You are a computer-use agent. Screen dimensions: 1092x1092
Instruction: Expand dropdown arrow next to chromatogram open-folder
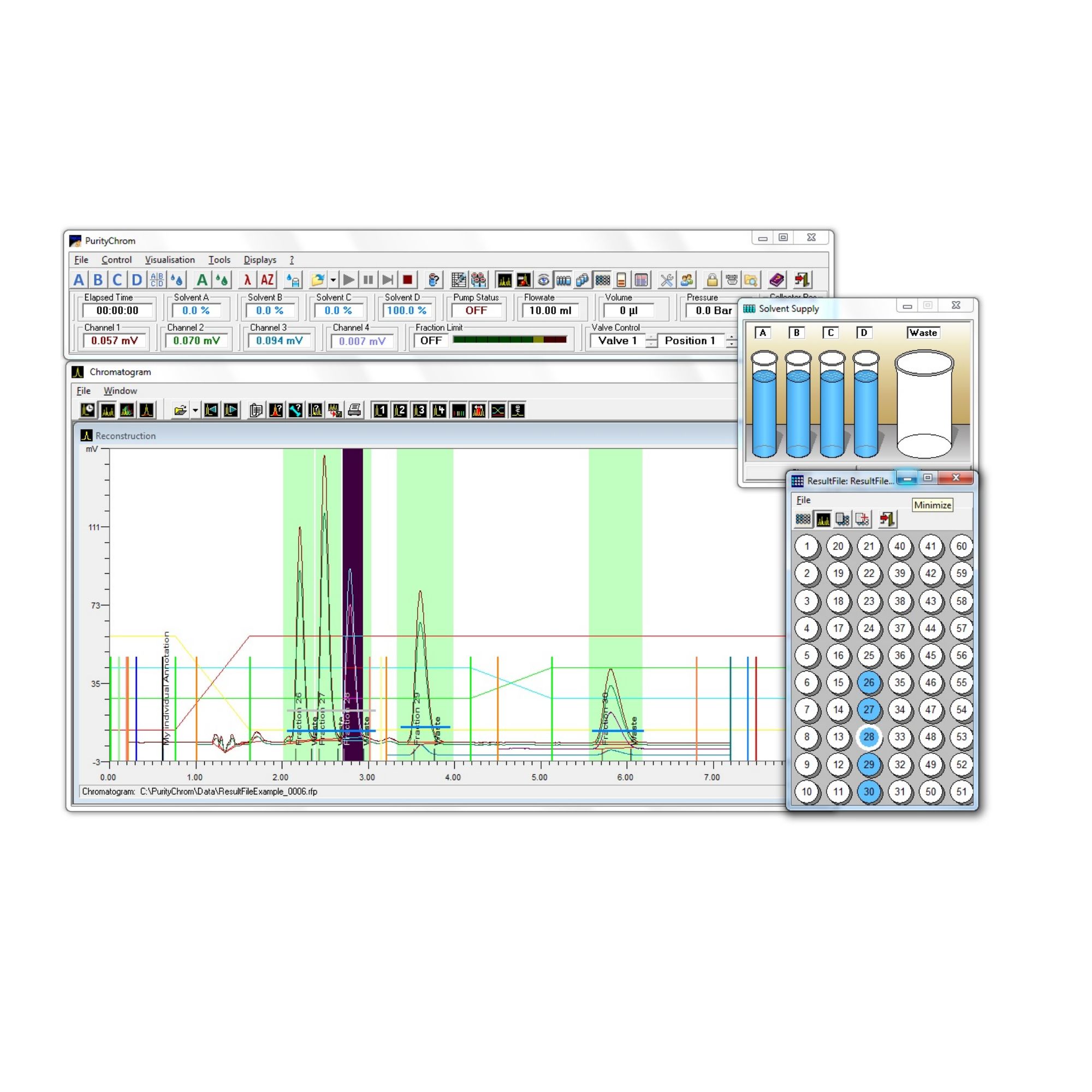(195, 411)
